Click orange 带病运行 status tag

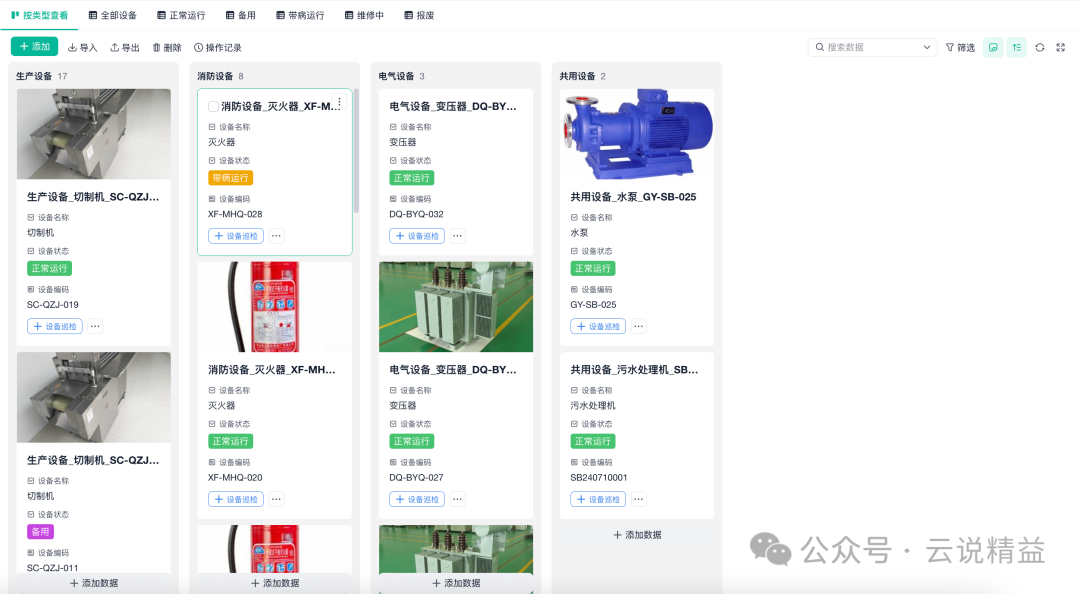(231, 178)
